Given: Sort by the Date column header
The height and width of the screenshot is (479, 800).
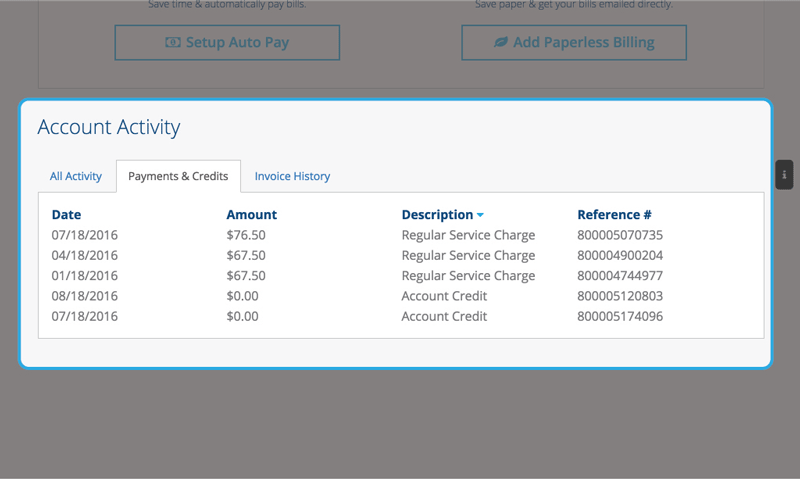Looking at the screenshot, I should pos(66,215).
